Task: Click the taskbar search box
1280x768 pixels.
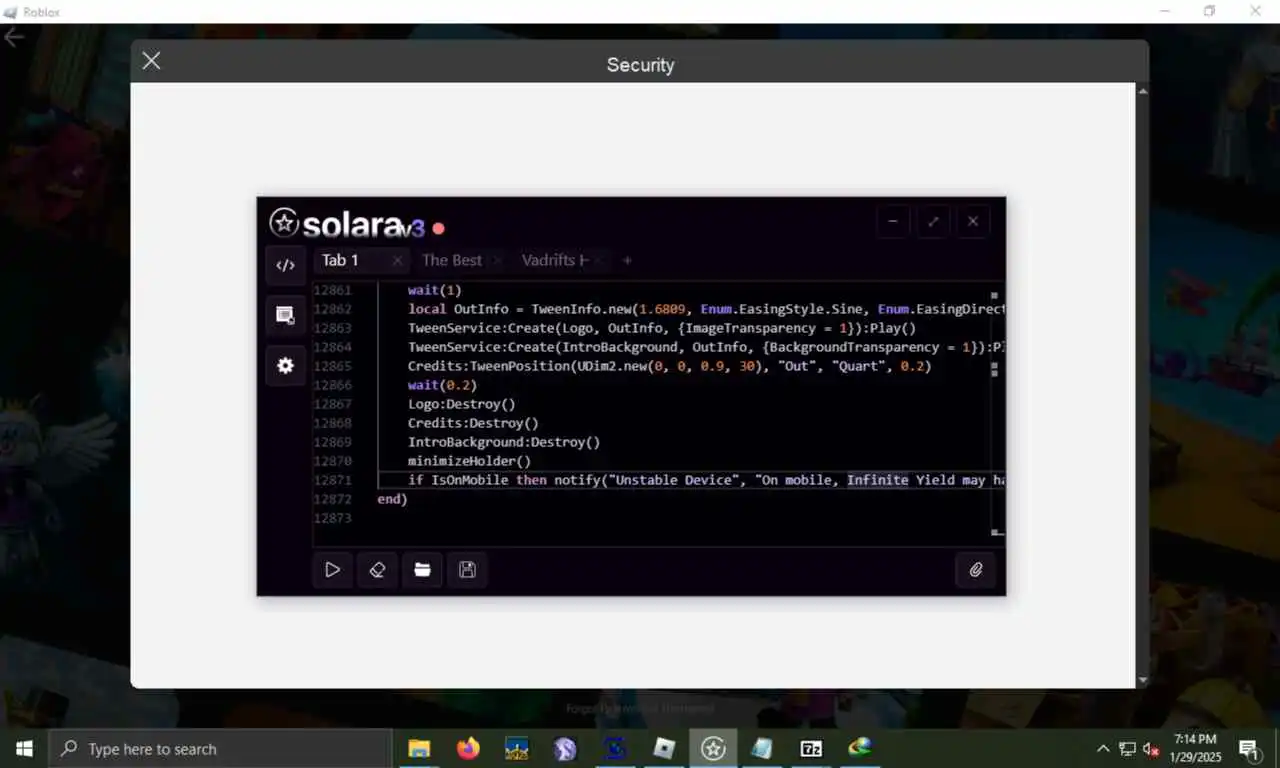Action: click(x=220, y=749)
